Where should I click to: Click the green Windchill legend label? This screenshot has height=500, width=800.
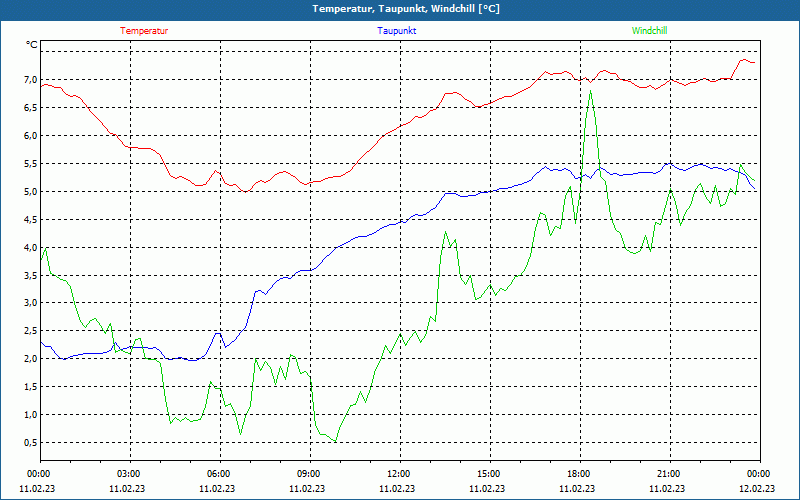pyautogui.click(x=649, y=31)
